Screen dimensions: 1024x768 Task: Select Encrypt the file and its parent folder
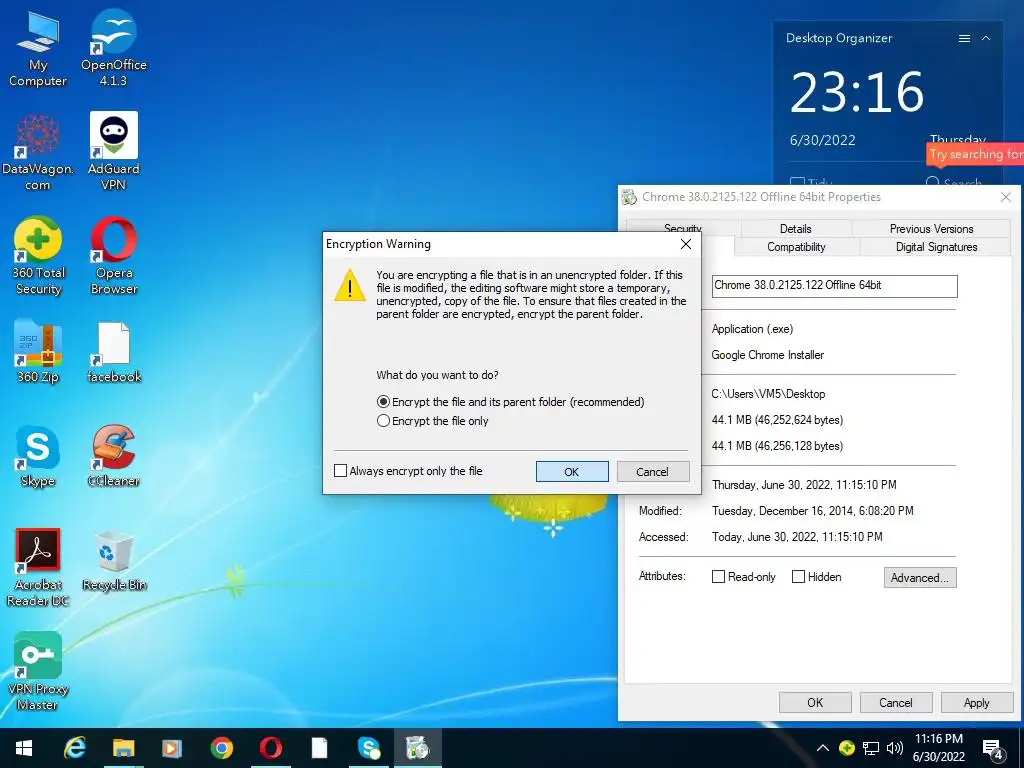coord(511,402)
